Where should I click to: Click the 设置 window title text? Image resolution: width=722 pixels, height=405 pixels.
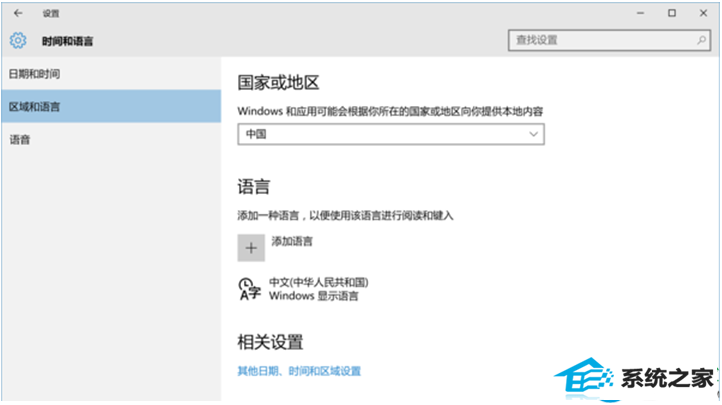coord(51,13)
